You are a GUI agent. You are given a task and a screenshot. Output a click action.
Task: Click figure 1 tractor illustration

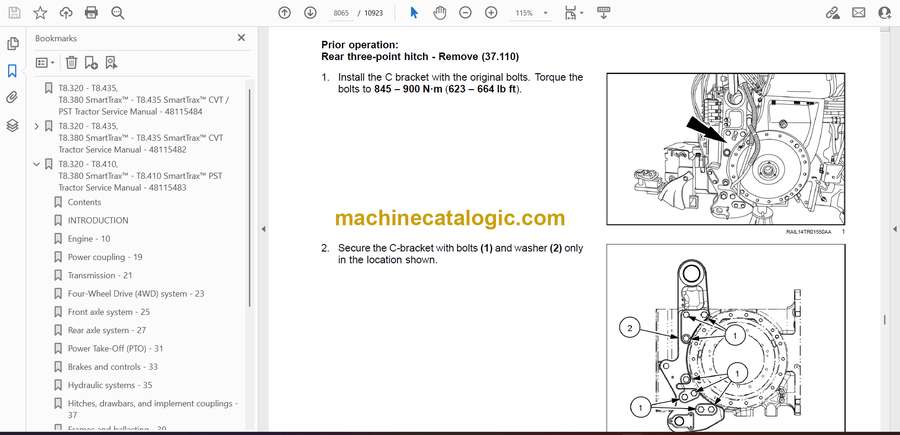726,149
